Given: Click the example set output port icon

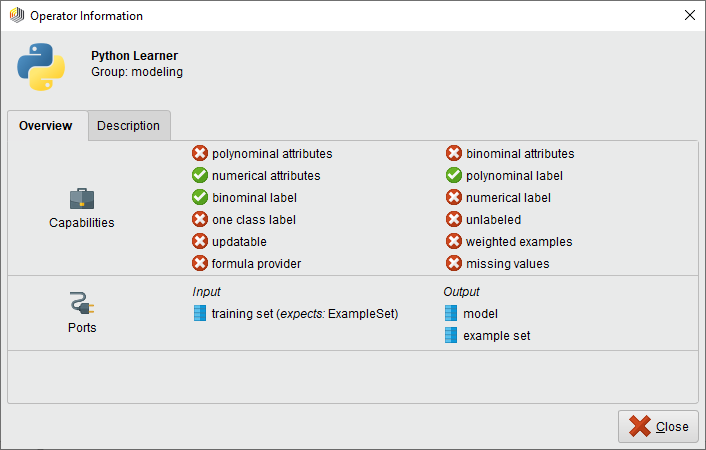Looking at the screenshot, I should [451, 336].
